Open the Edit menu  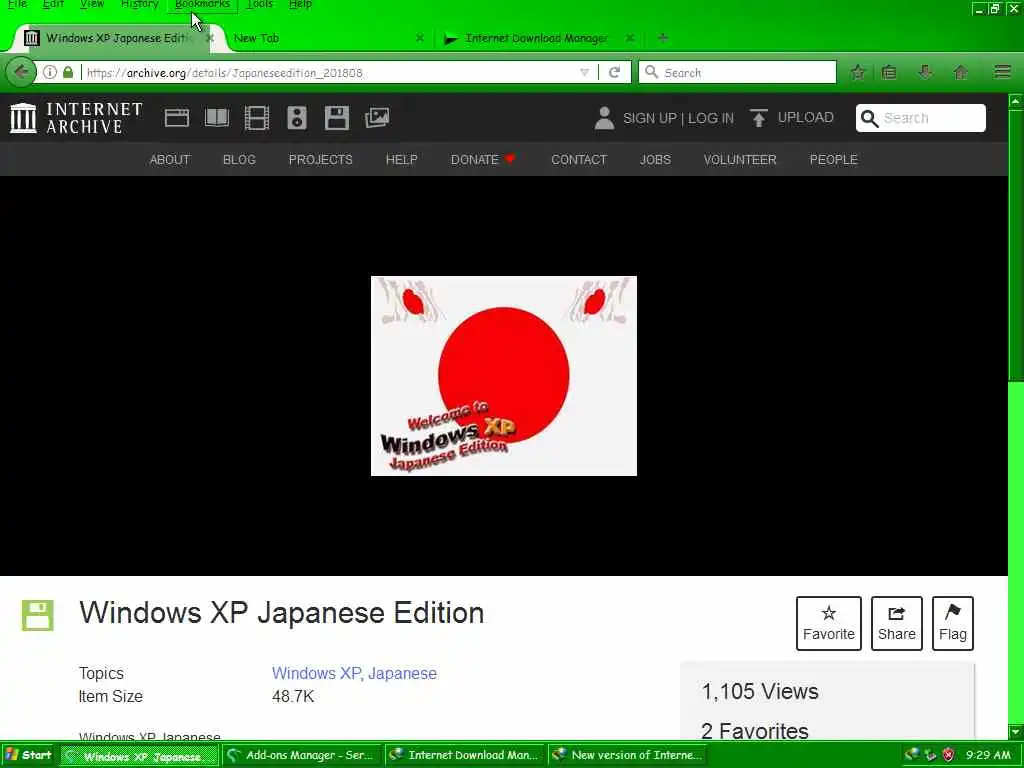pos(54,4)
